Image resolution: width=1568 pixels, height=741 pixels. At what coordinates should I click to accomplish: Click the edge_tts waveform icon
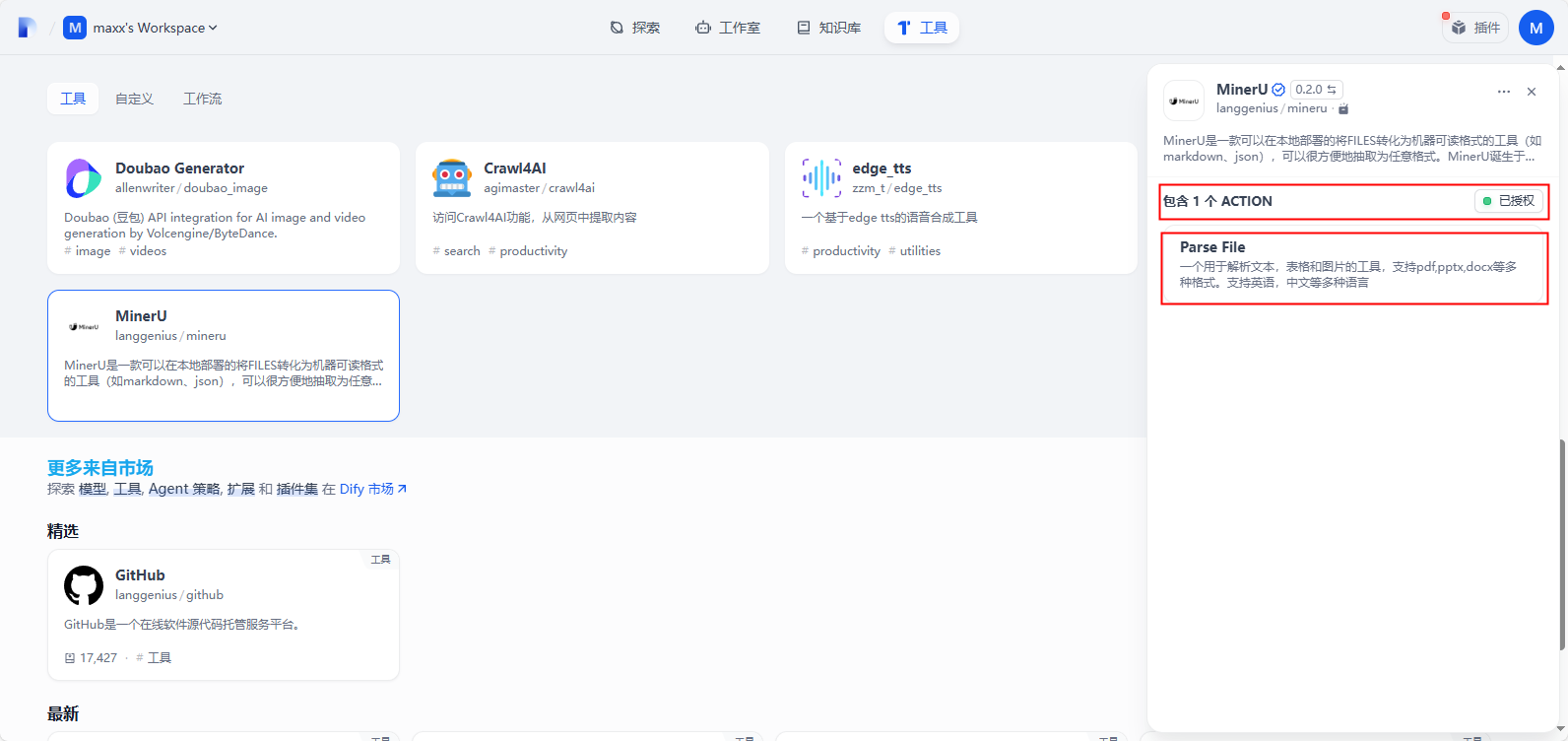tap(821, 178)
